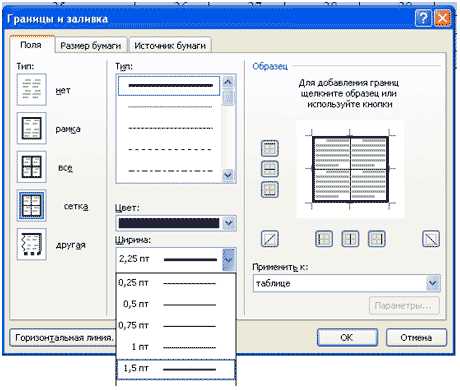Click the Параметры button

tap(404, 305)
